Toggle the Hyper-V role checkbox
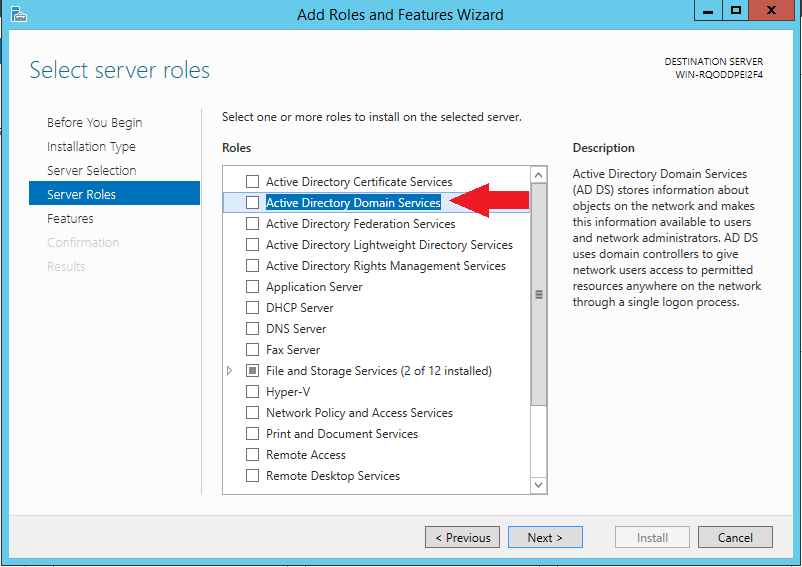 [252, 392]
